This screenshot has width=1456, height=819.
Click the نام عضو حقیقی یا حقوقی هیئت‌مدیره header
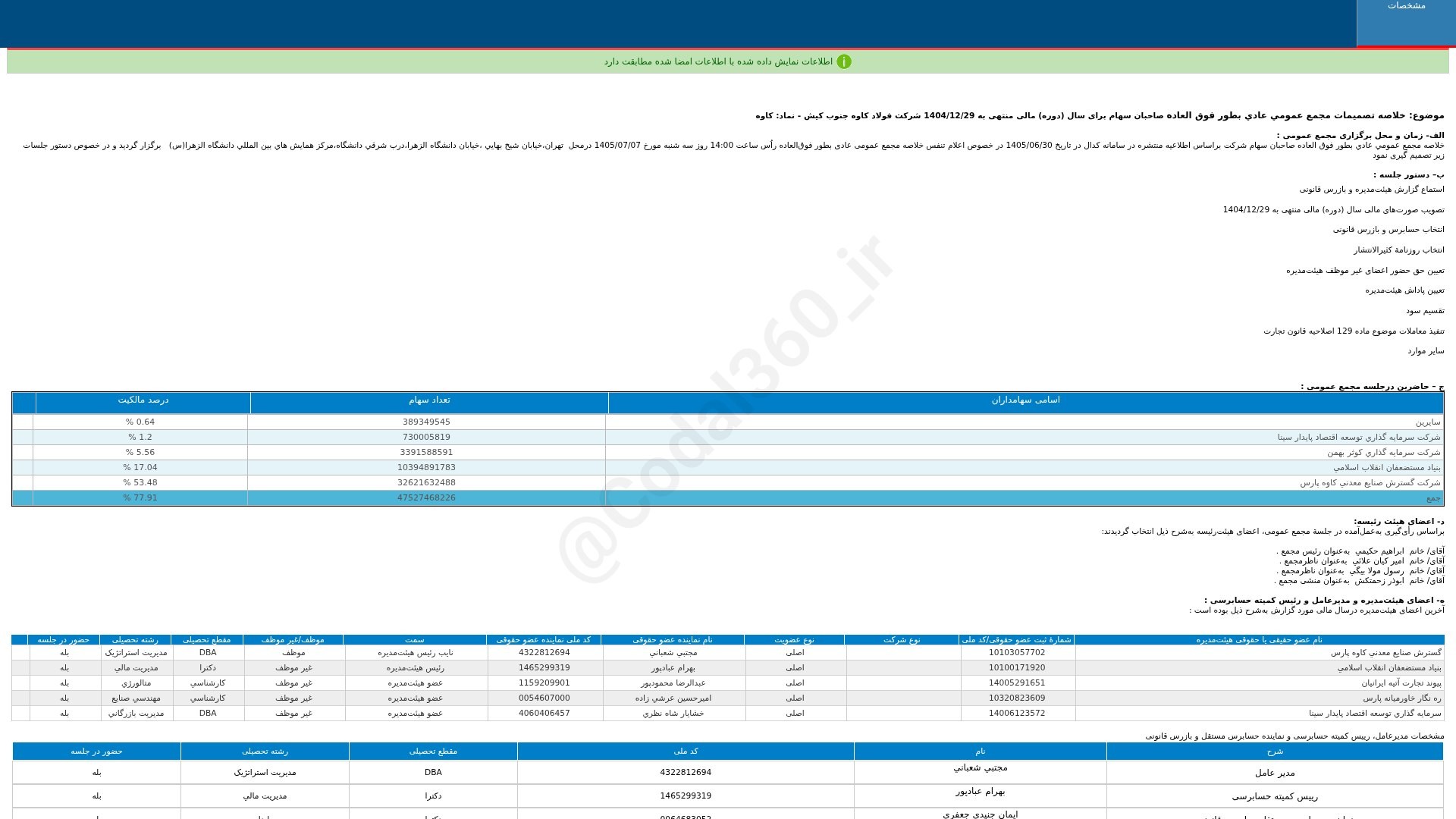click(1260, 640)
